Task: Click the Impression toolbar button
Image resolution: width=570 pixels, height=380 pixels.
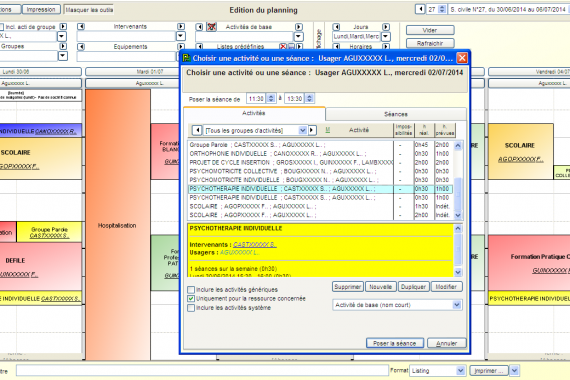Action: [x=41, y=9]
